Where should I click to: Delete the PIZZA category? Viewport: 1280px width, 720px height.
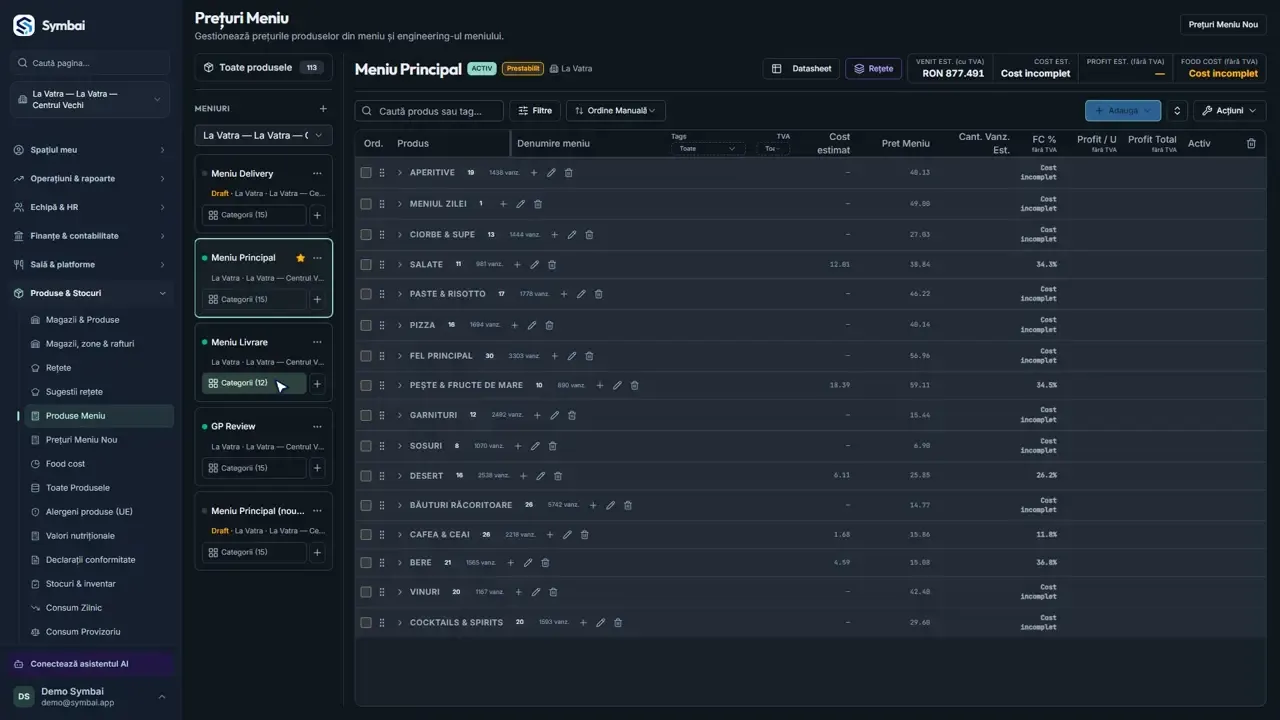(549, 325)
